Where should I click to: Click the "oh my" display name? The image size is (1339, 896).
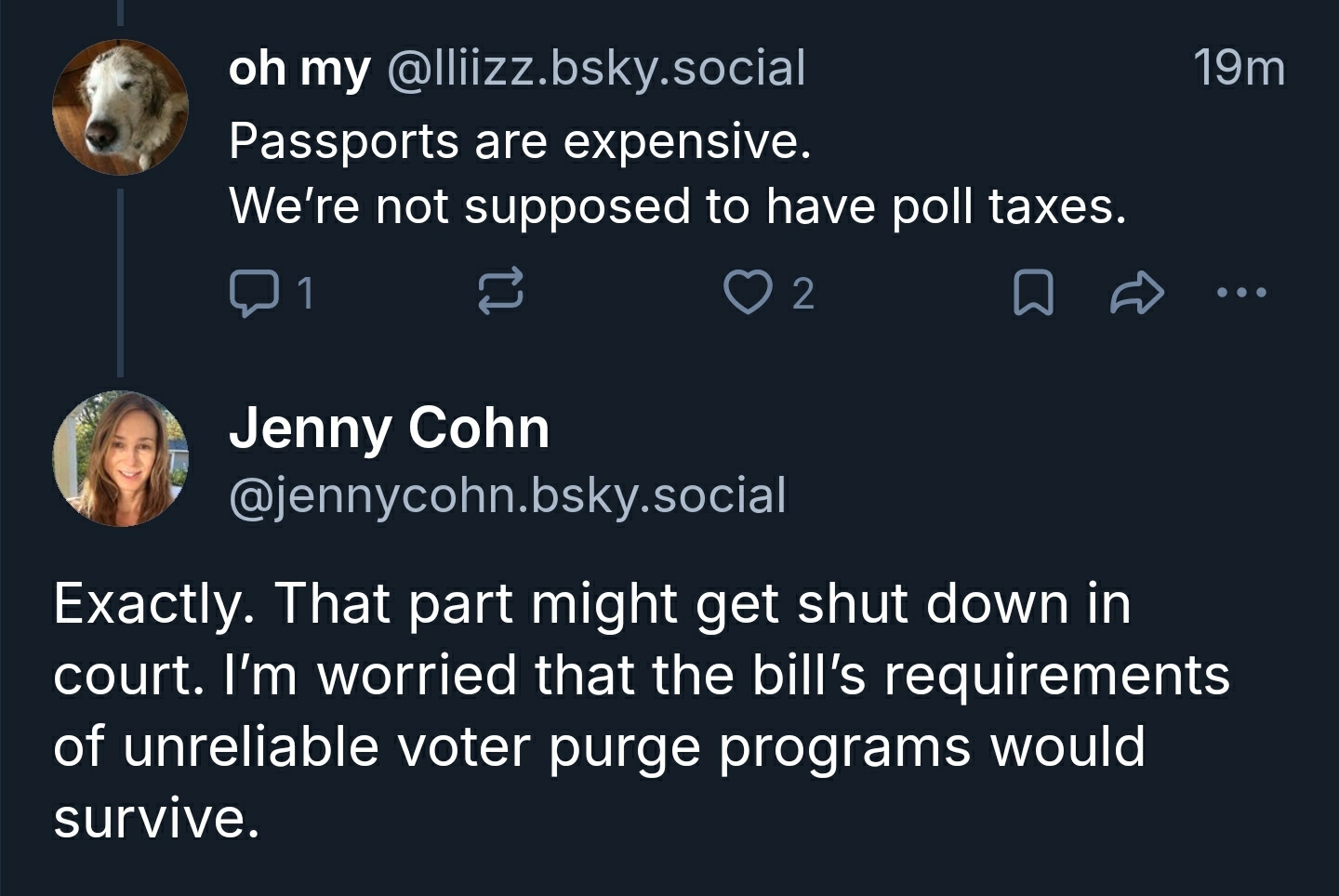click(298, 68)
